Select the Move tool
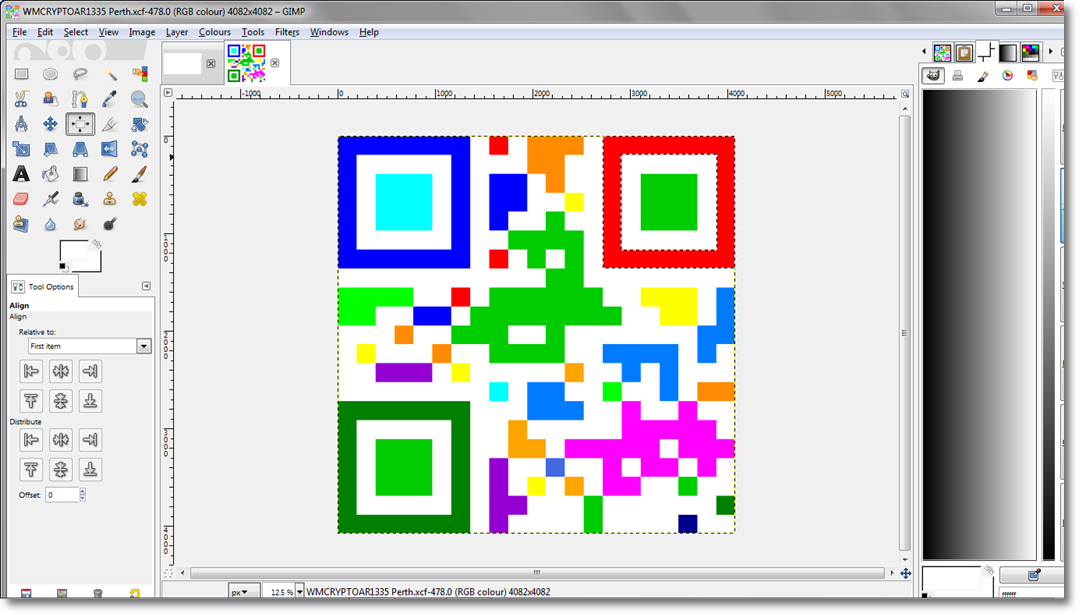This screenshot has height=615, width=1080. click(x=50, y=124)
